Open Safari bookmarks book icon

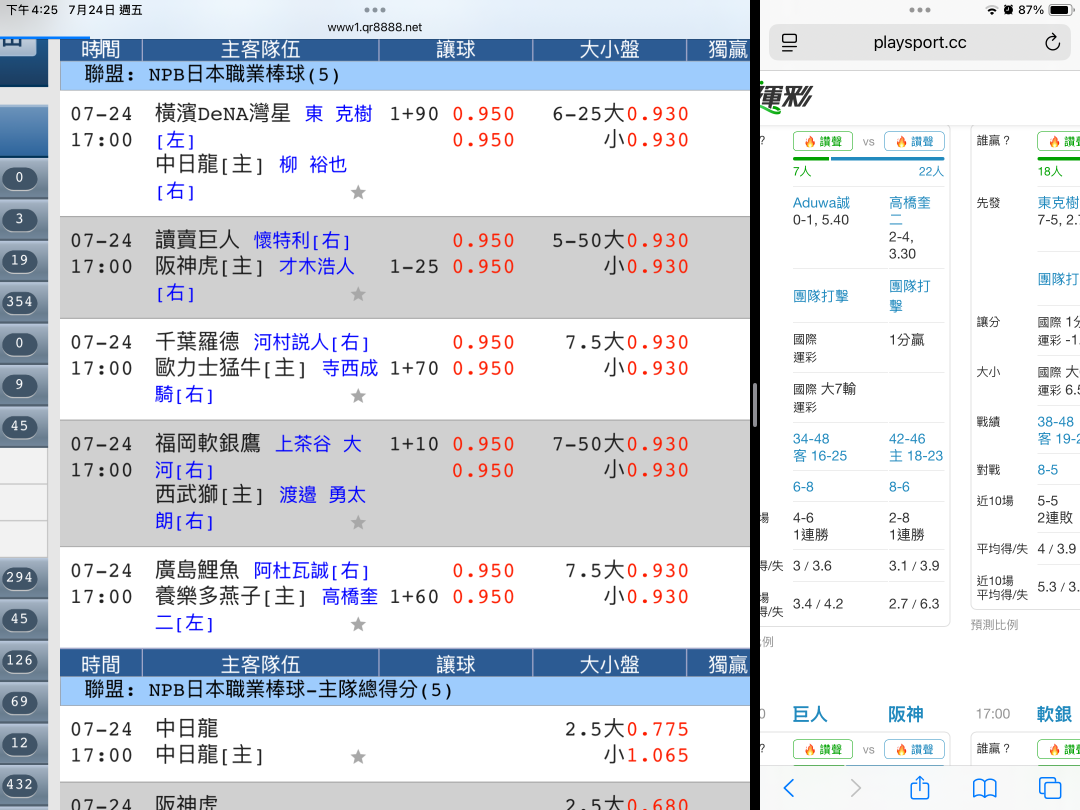click(984, 788)
